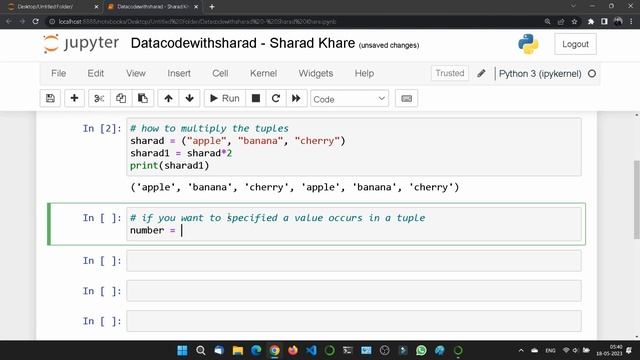Insert a cell below with plus icon

click(74, 98)
